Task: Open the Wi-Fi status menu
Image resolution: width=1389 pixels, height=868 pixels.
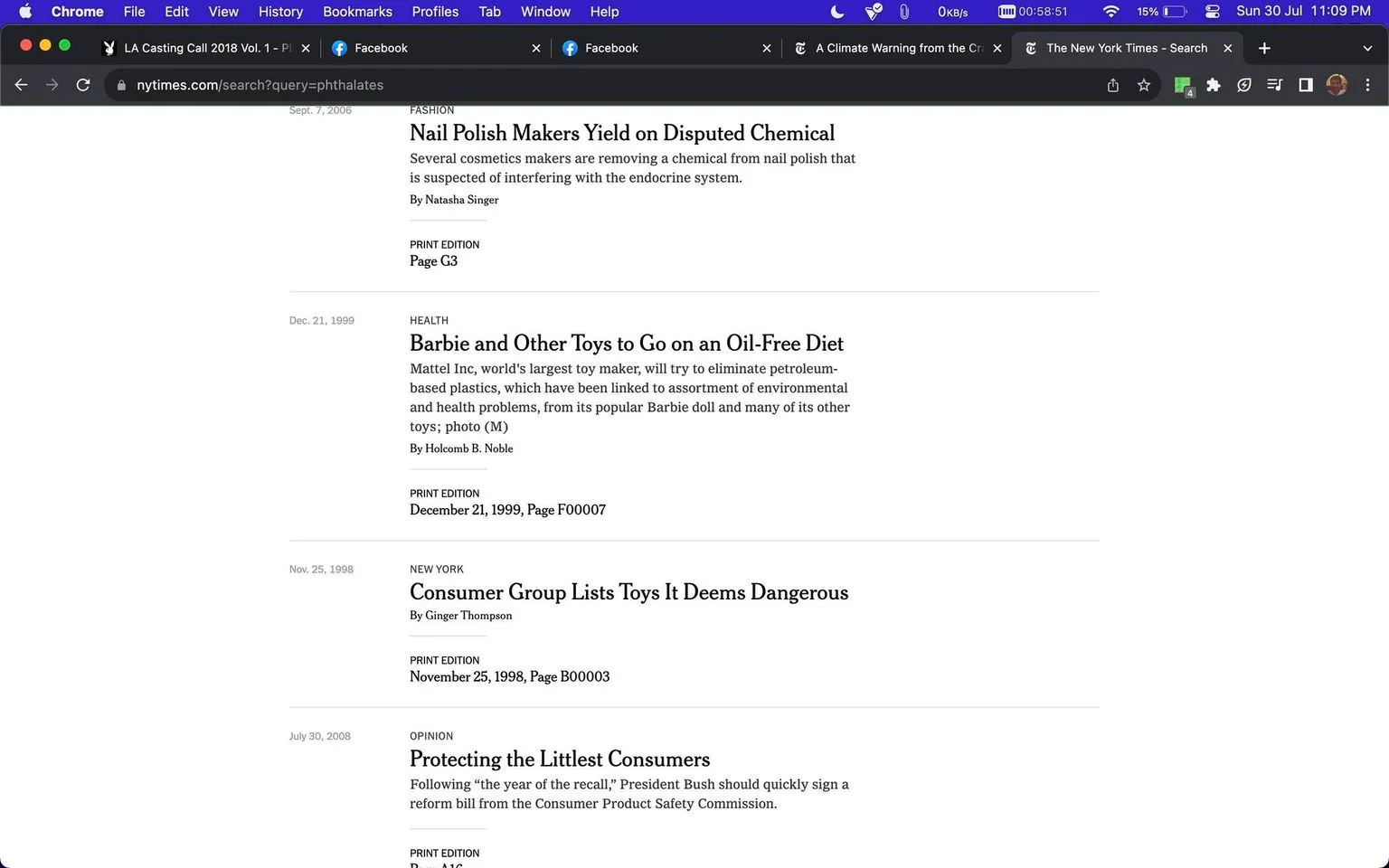Action: click(1111, 12)
